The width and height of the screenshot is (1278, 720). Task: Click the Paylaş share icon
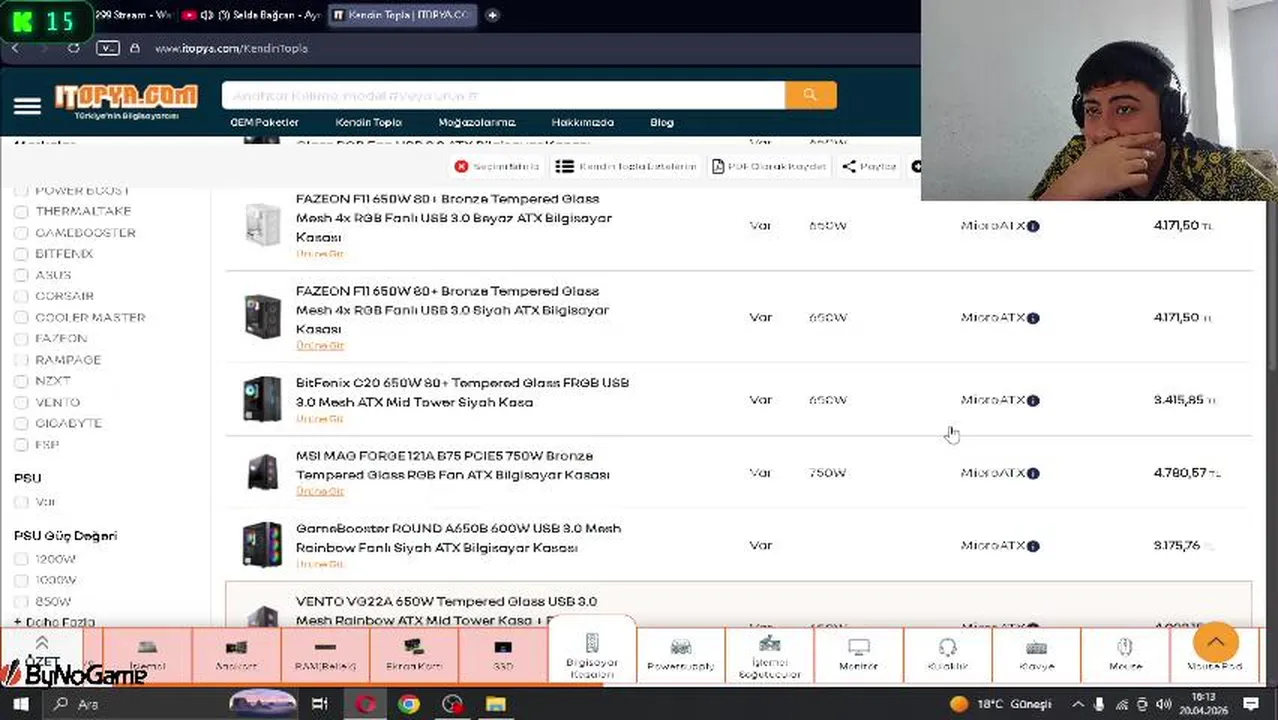(x=849, y=166)
